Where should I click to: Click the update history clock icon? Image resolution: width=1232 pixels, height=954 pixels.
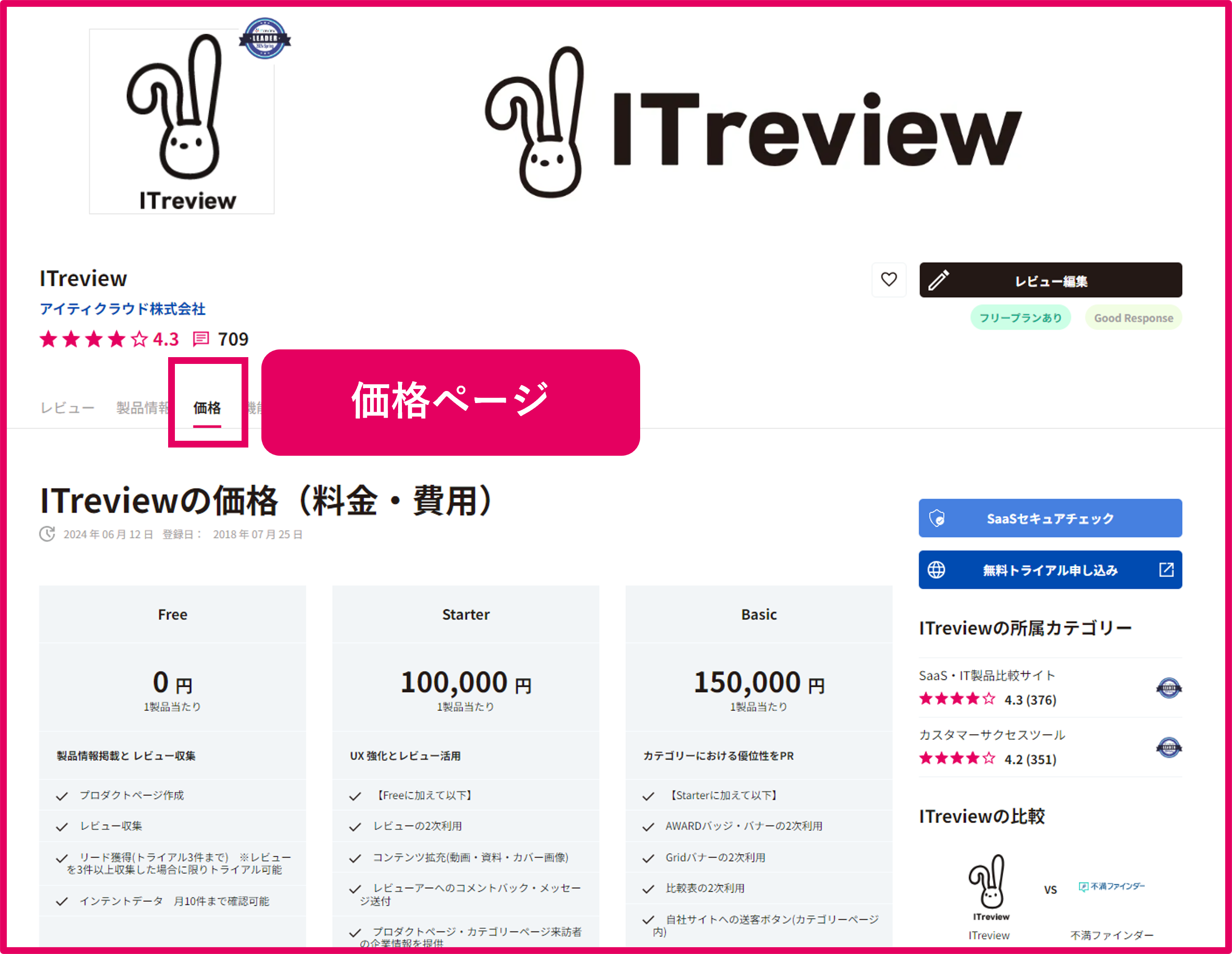tap(47, 534)
